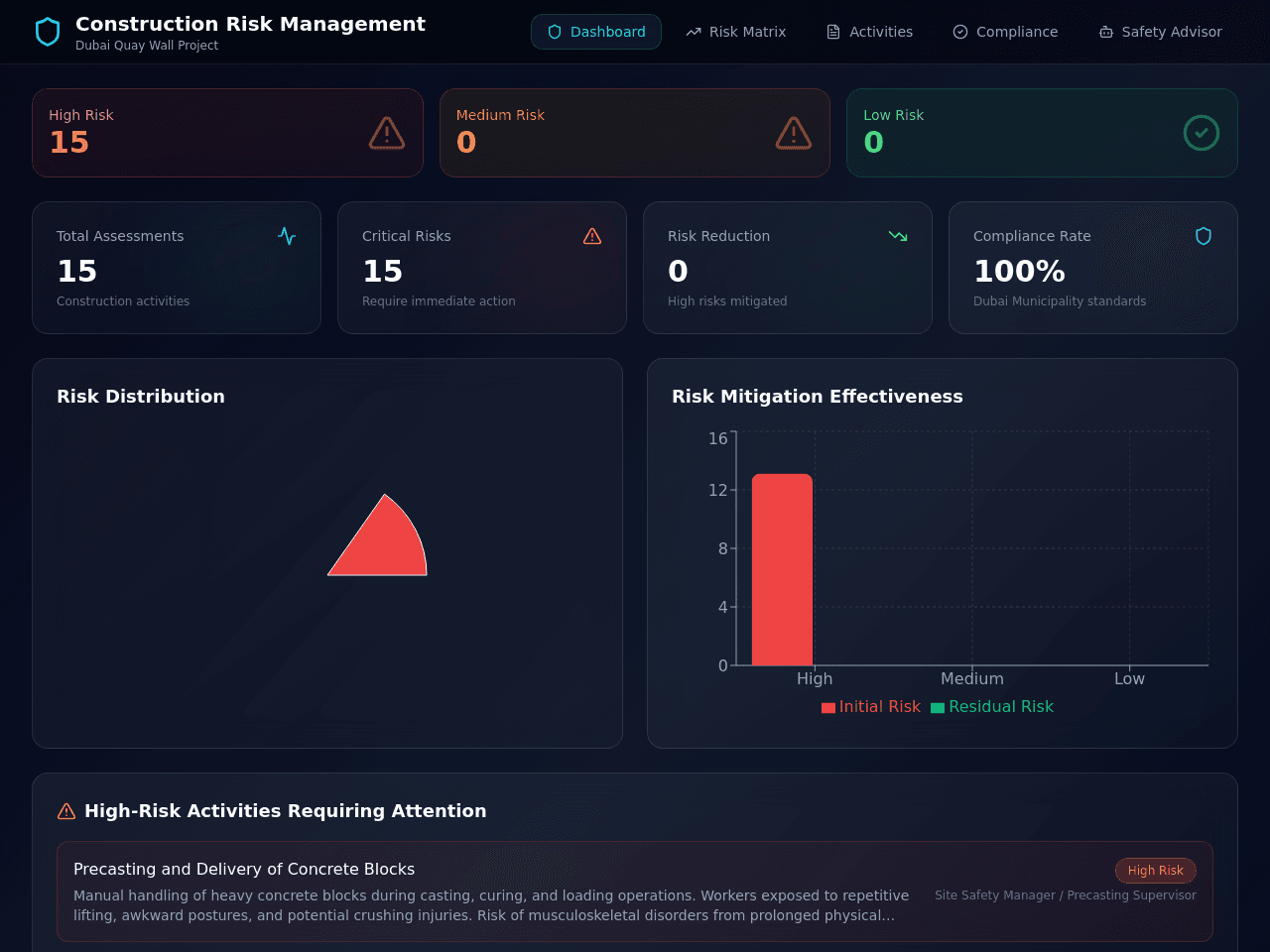Click the red High bar in the chart
1270x952 pixels.
[x=782, y=570]
